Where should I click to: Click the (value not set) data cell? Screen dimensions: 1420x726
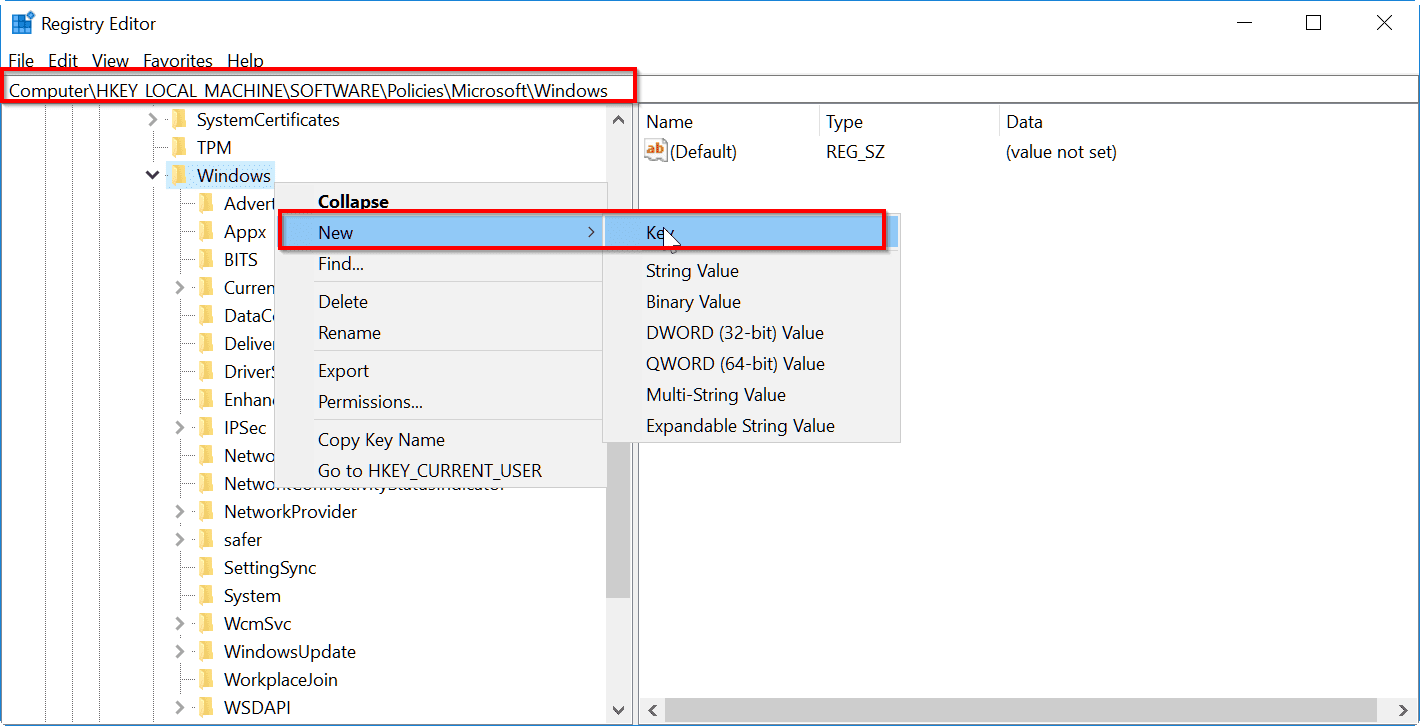[x=1061, y=152]
